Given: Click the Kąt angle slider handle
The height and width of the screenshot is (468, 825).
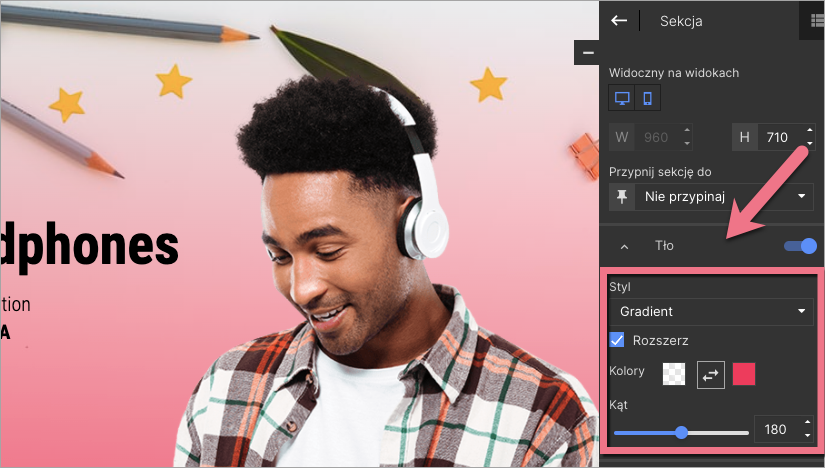Looking at the screenshot, I should click(682, 432).
